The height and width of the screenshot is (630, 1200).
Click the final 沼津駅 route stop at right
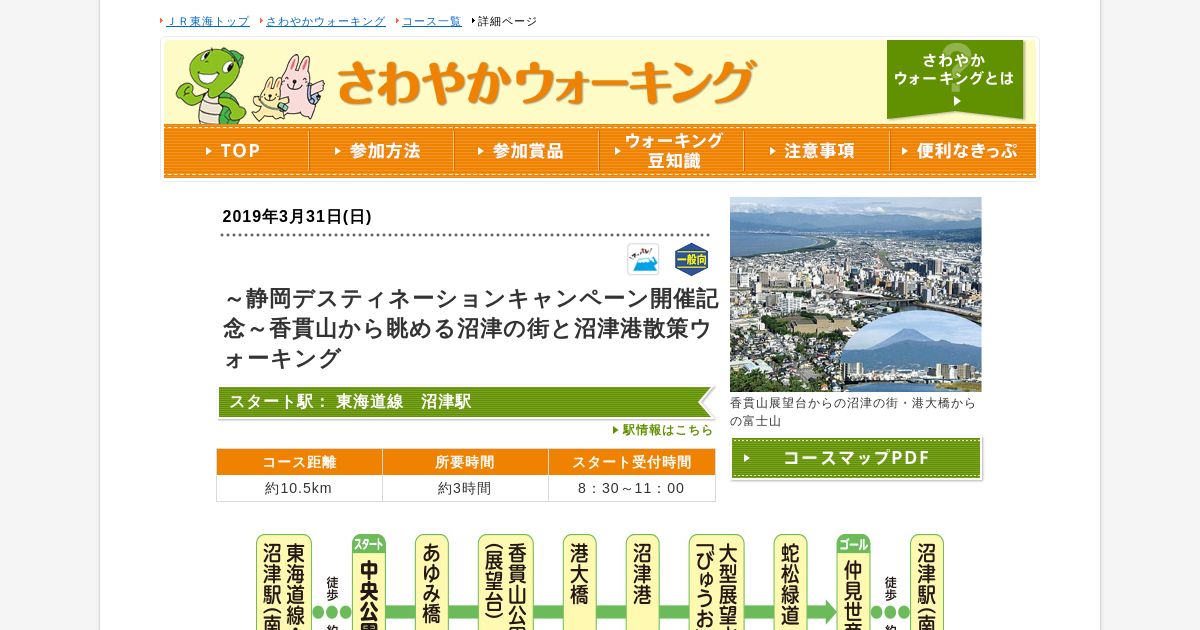pyautogui.click(x=927, y=582)
